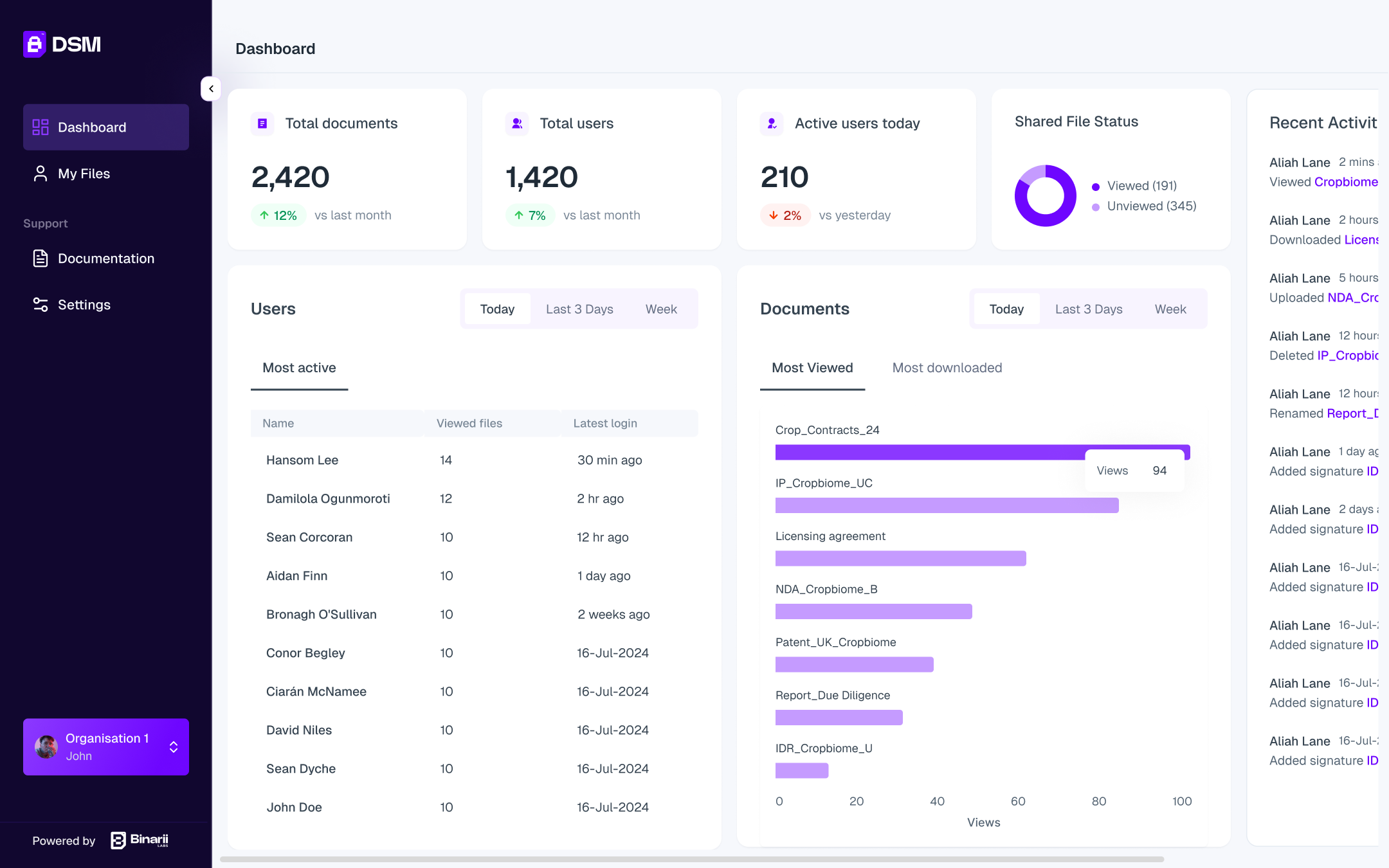This screenshot has height=868, width=1389.
Task: Click the horizontal scrollbar at bottom
Action: 691,859
